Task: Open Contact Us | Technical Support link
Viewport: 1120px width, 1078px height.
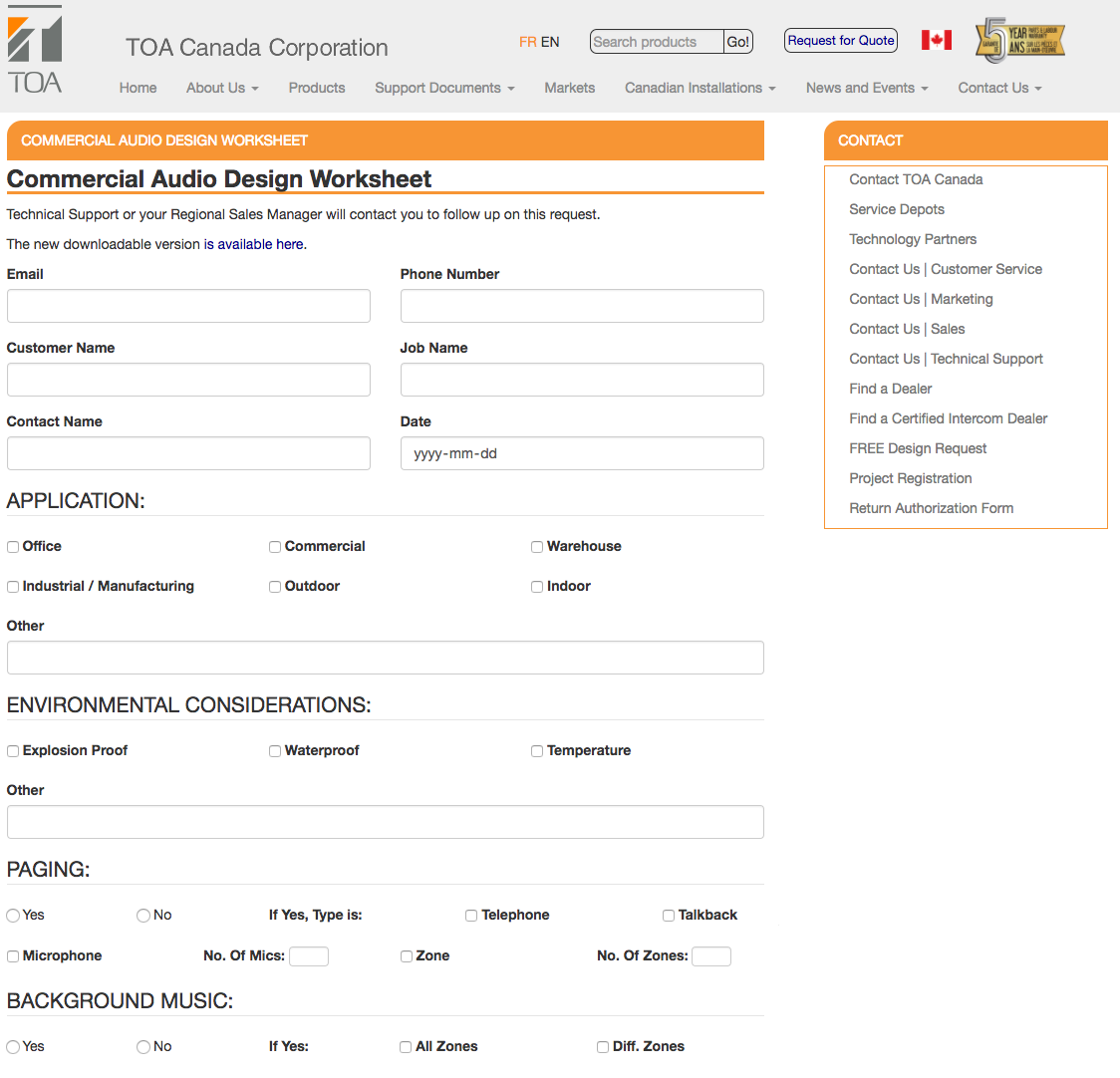Action: coord(946,360)
